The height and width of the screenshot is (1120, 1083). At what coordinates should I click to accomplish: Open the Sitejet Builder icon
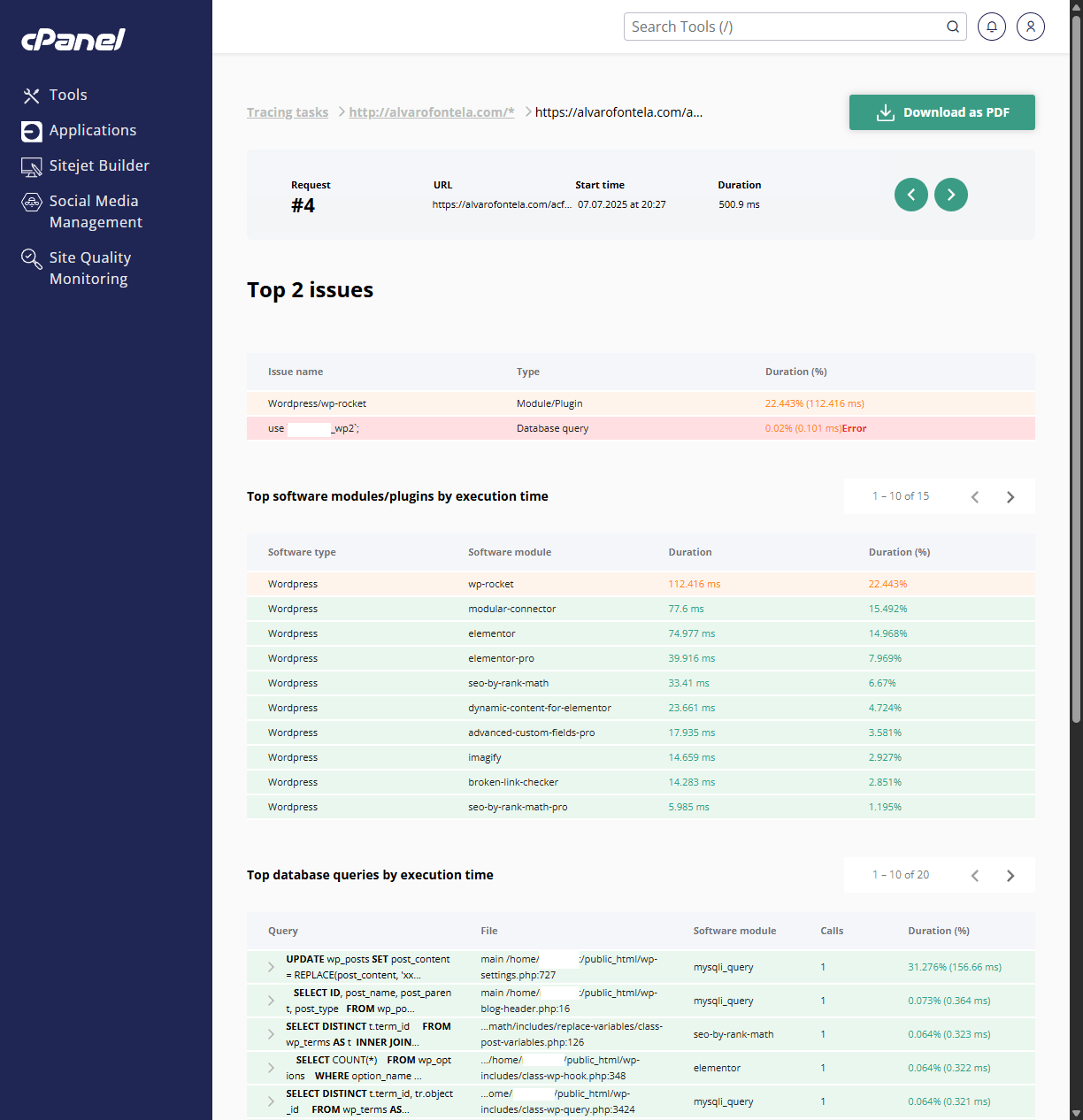pyautogui.click(x=32, y=166)
